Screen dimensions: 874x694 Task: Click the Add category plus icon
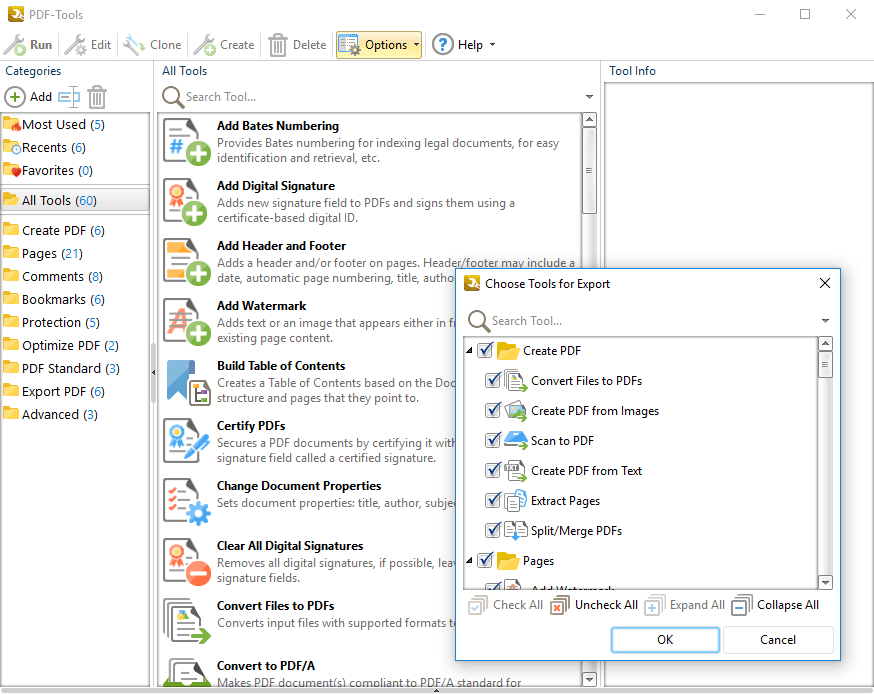pyautogui.click(x=15, y=97)
